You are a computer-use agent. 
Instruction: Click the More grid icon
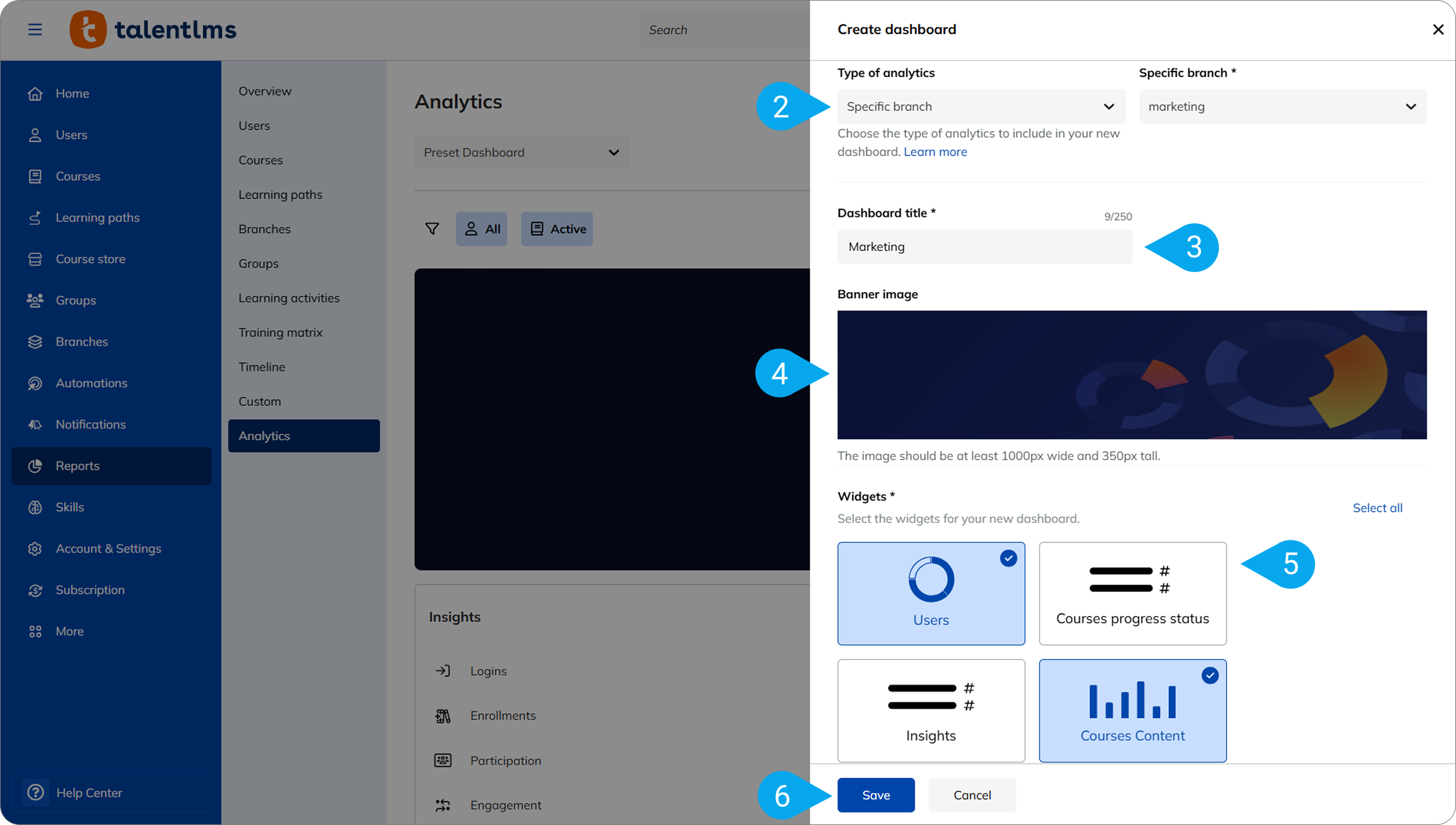[35, 632]
